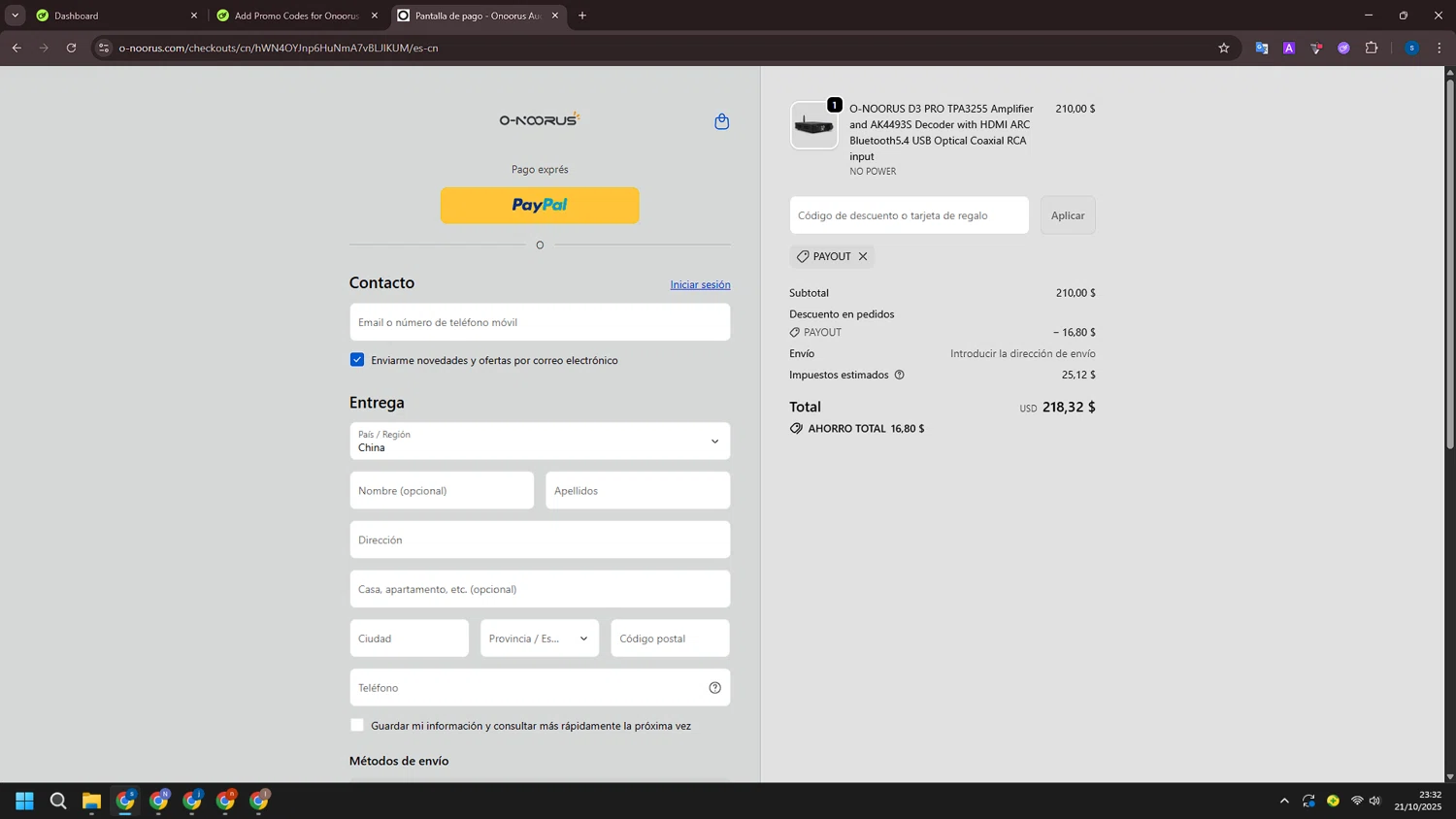Open the Windows Start menu
The image size is (1456, 819).
(x=24, y=801)
